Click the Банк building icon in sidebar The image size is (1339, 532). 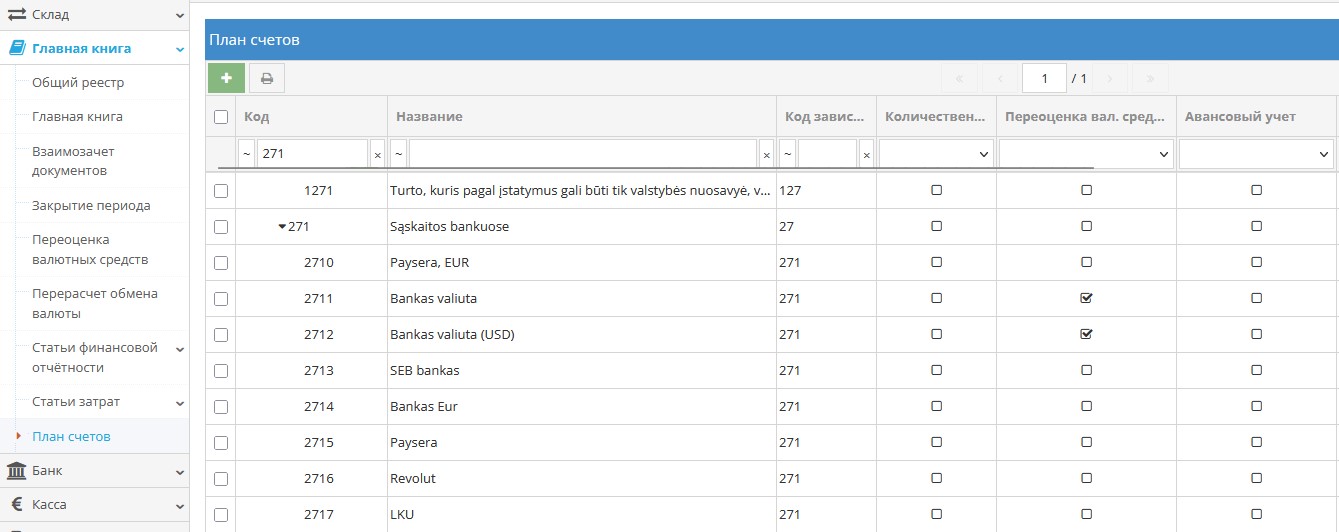17,471
